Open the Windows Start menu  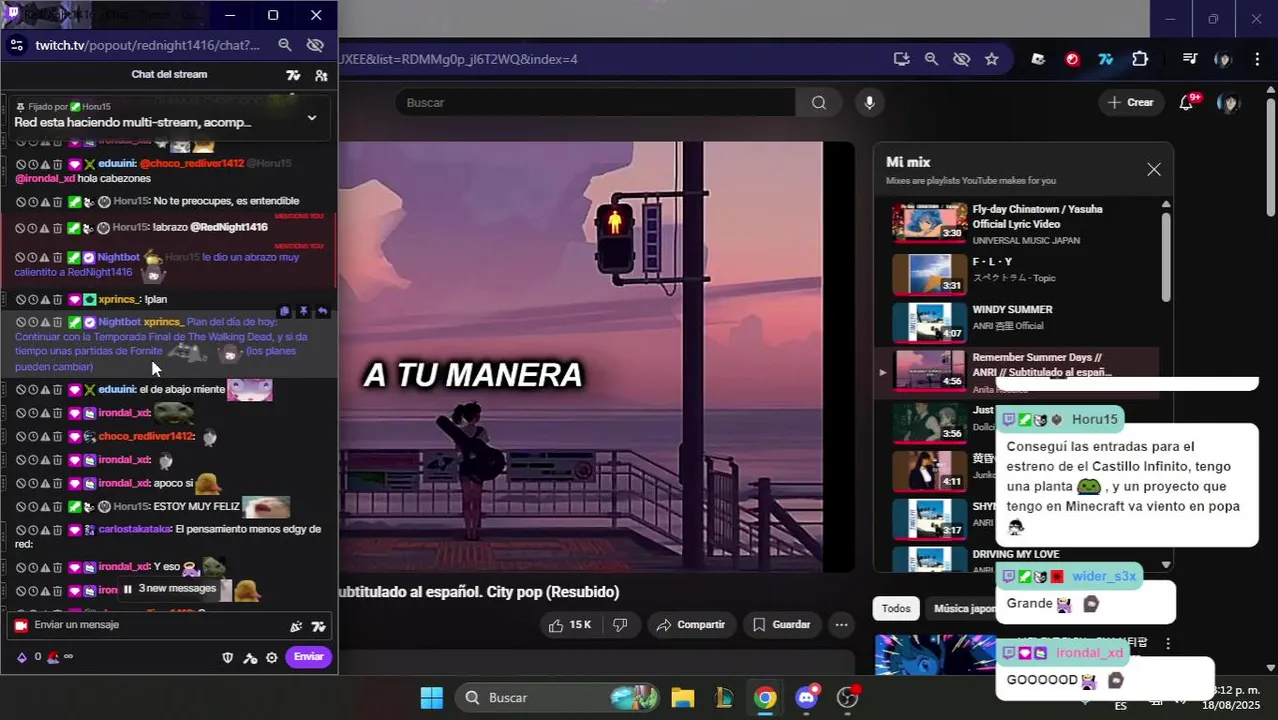tap(431, 697)
